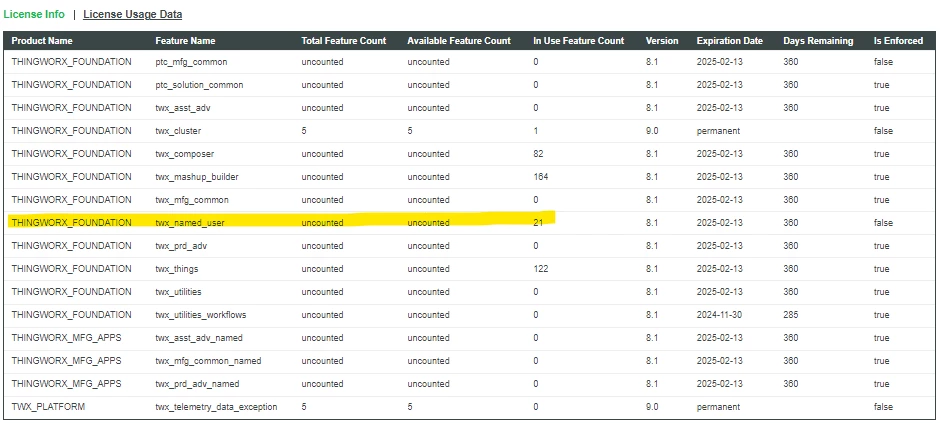
Task: Click the Product Name column header
Action: (42, 41)
